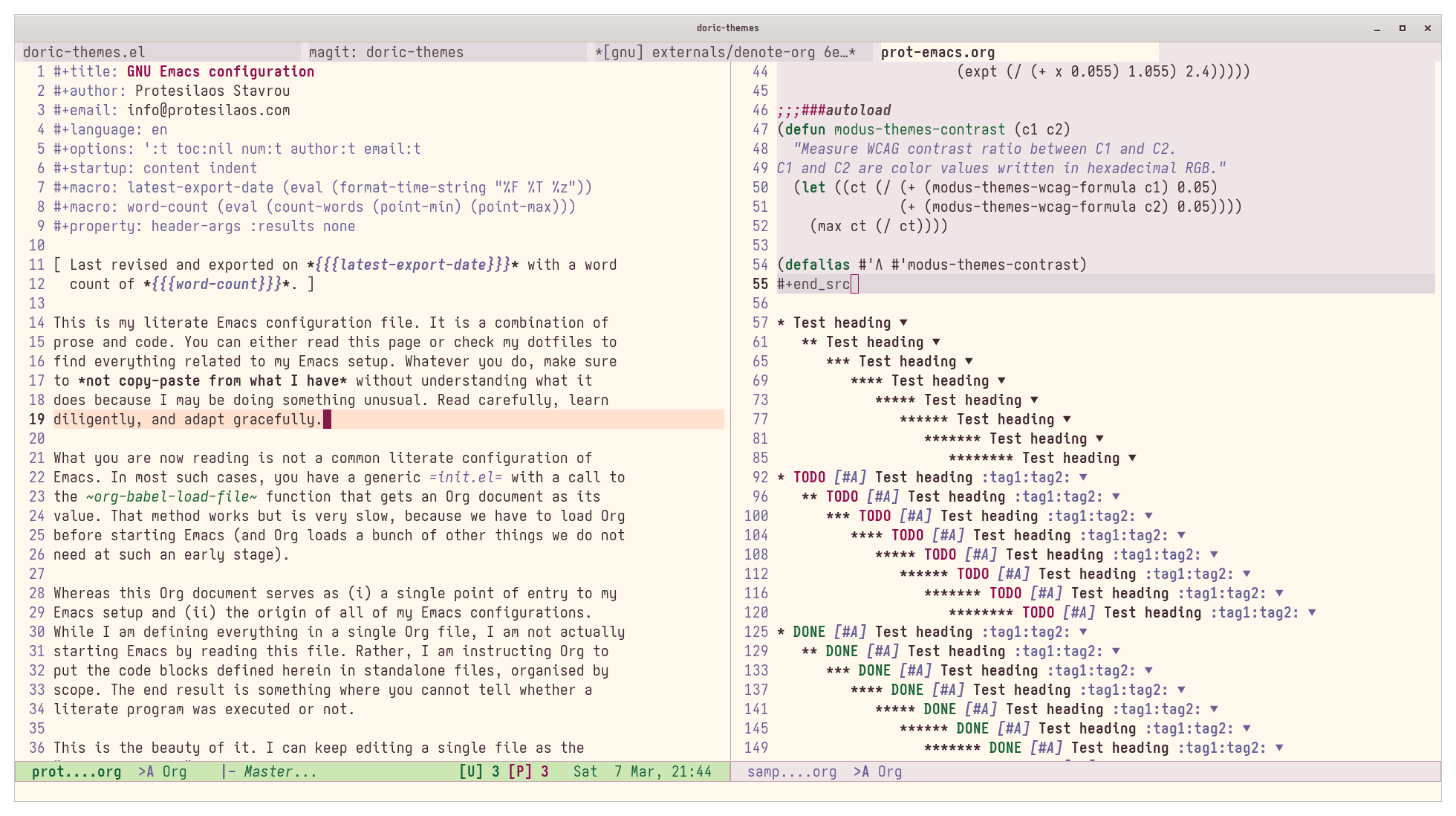Click the '>A Org' mode indicator left pane

(162, 771)
